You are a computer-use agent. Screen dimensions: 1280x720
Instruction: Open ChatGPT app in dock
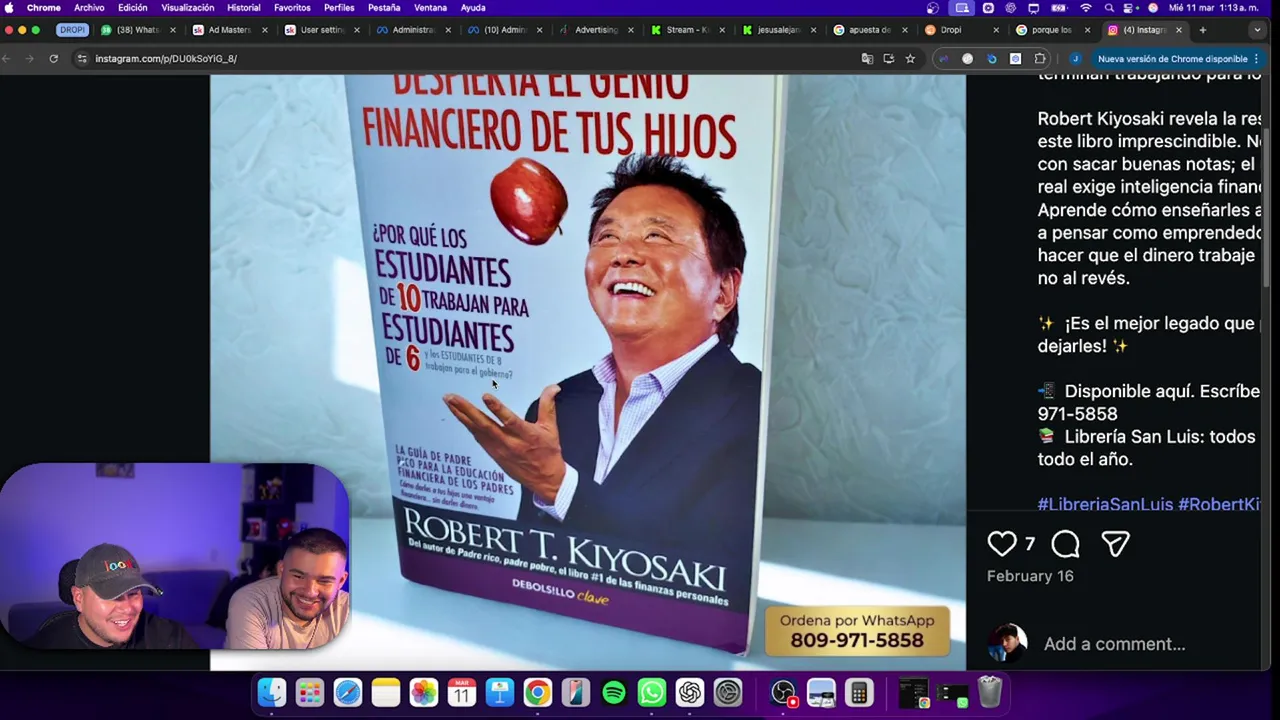pos(690,692)
